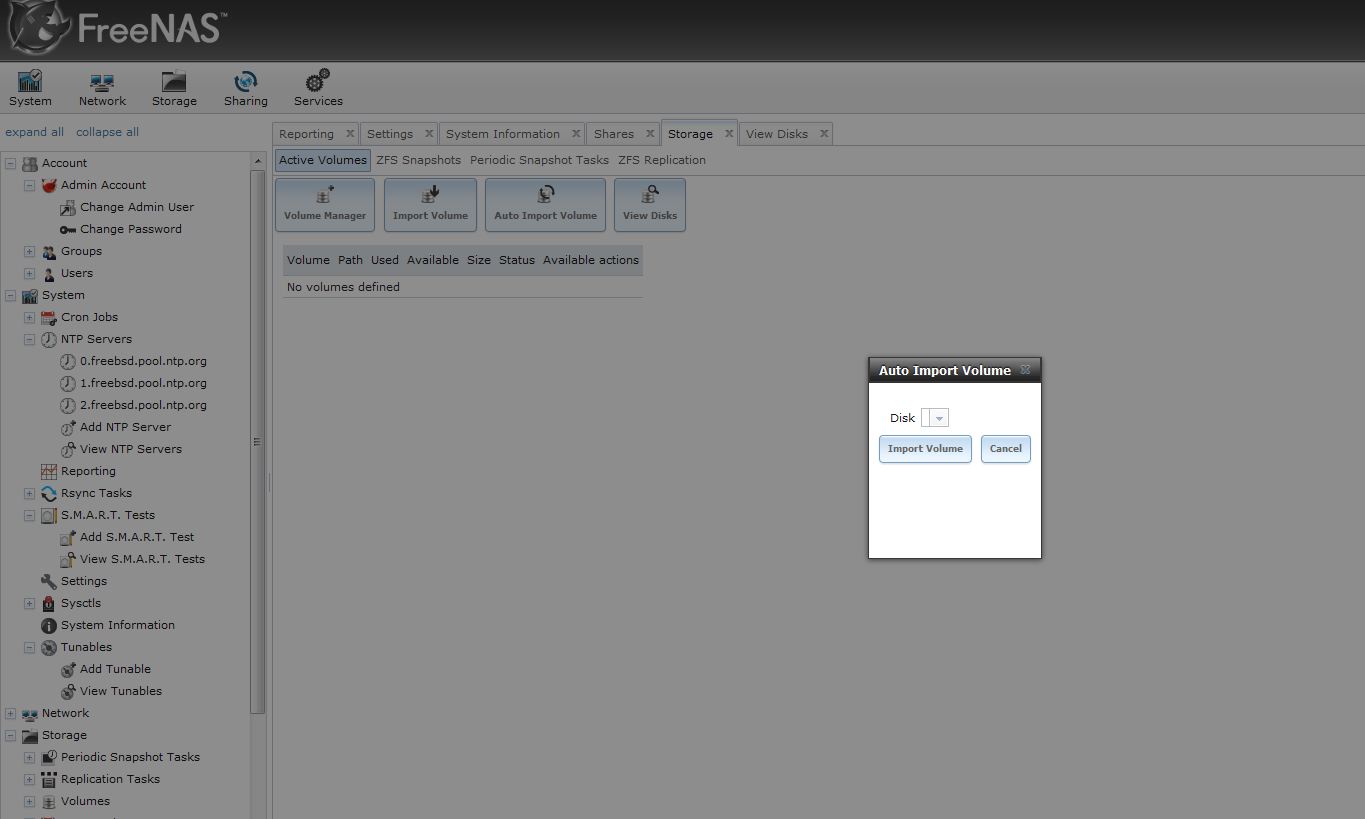The width and height of the screenshot is (1365, 819).
Task: Click the System Information info icon
Action: (x=48, y=625)
